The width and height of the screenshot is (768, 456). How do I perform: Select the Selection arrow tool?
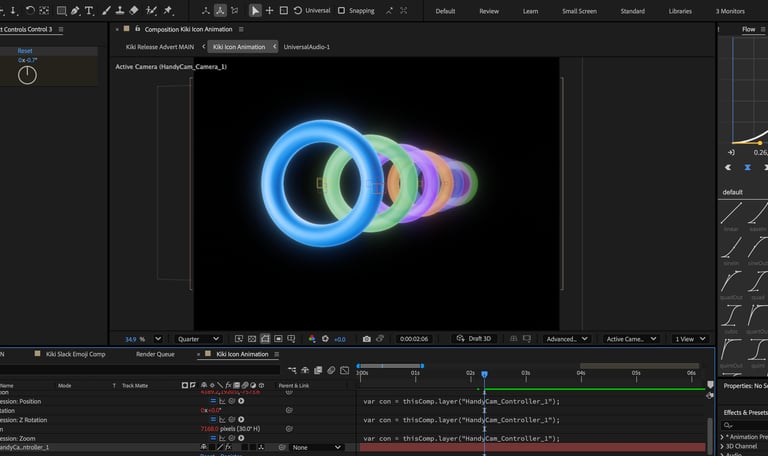pos(255,10)
